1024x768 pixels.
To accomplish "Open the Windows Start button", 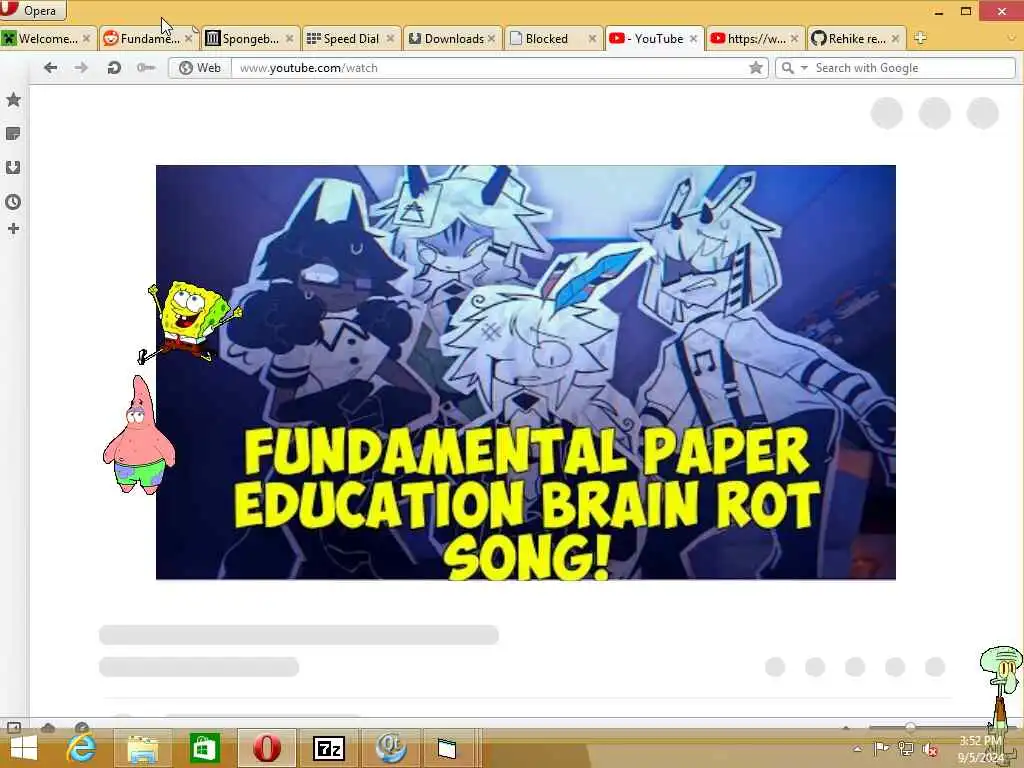I will (24, 748).
